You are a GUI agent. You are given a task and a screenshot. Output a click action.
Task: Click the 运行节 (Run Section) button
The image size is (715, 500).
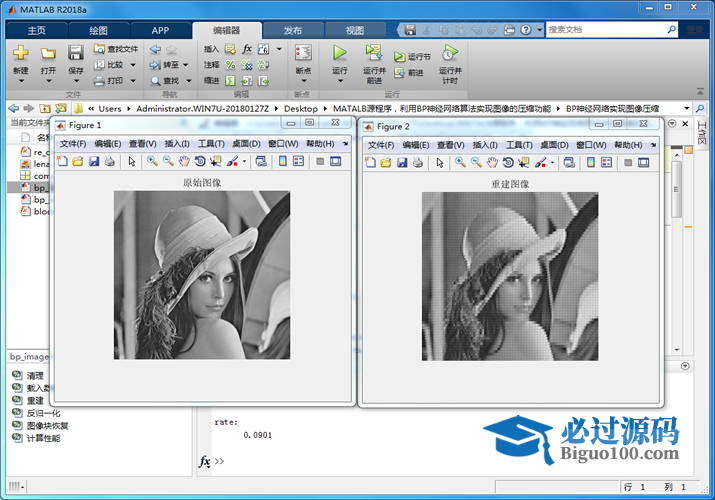click(413, 57)
